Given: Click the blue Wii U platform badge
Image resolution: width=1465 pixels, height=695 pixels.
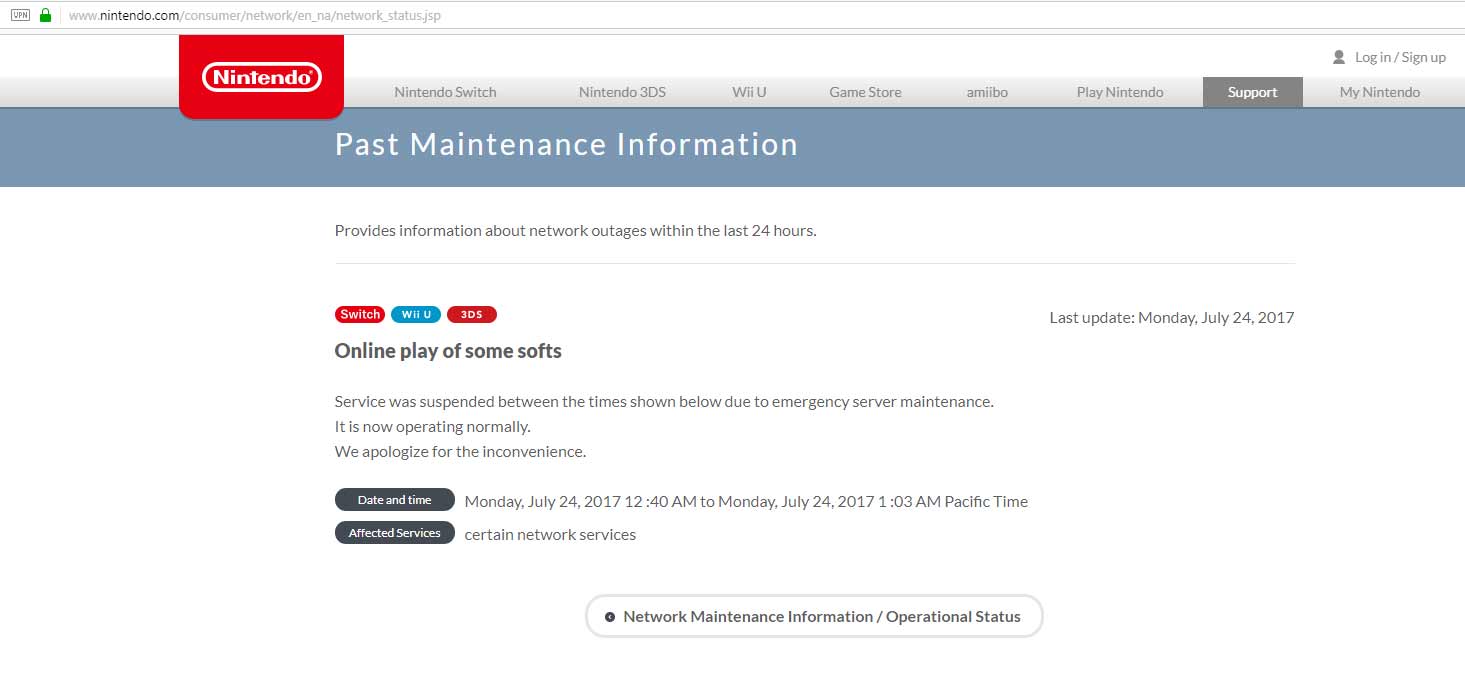Looking at the screenshot, I should pos(416,314).
